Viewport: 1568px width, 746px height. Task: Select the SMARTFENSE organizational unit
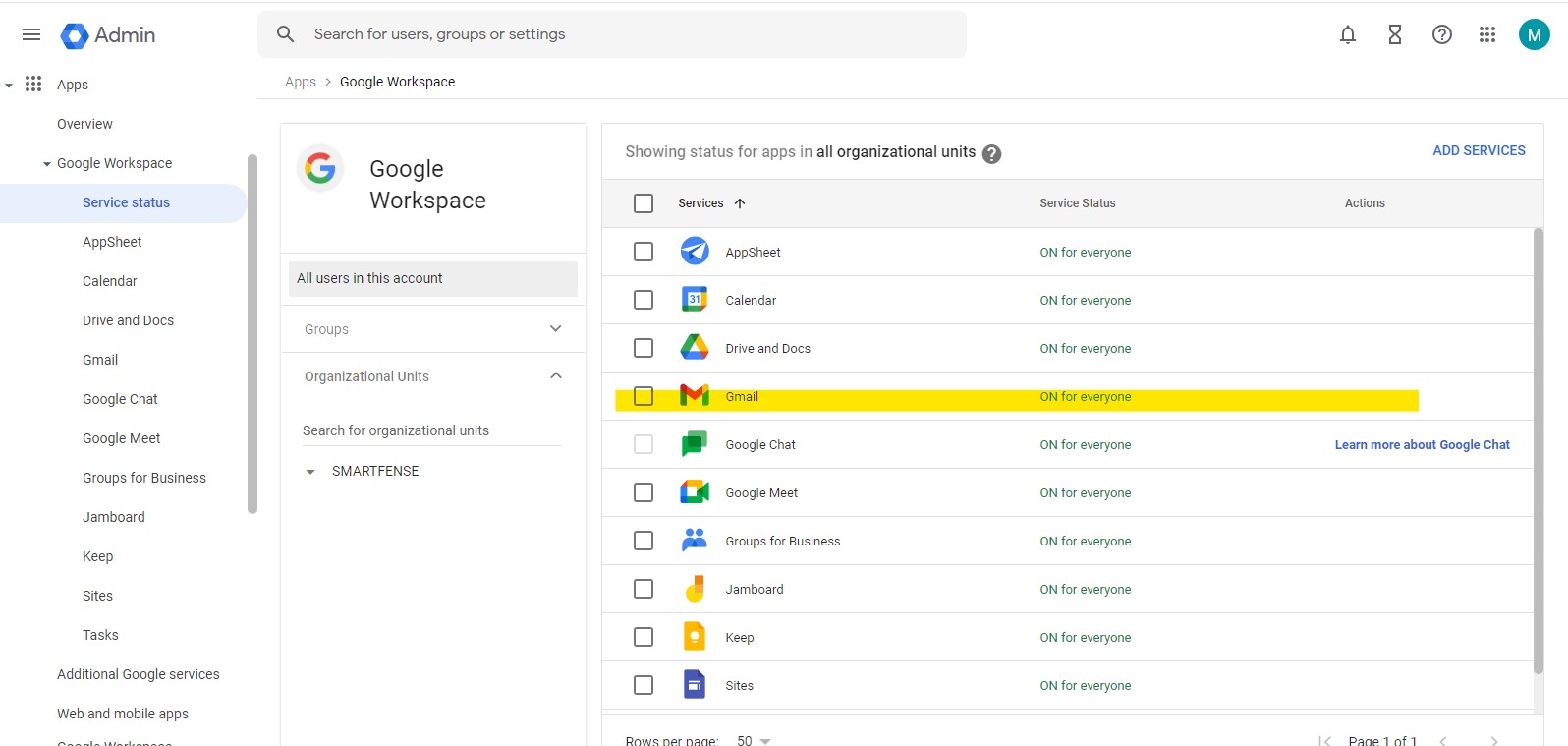coord(375,471)
